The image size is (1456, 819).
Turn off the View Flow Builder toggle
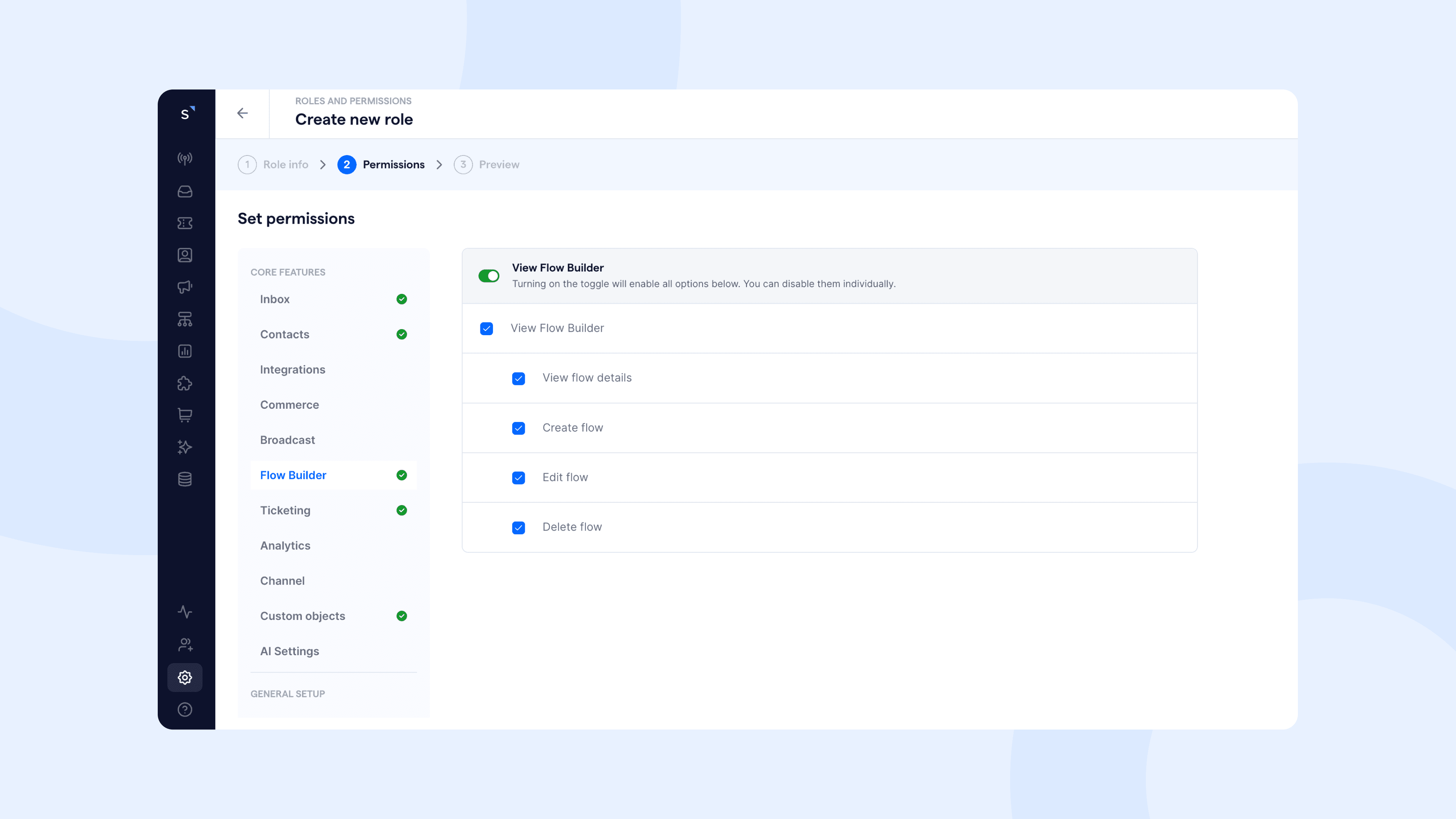[x=489, y=276]
